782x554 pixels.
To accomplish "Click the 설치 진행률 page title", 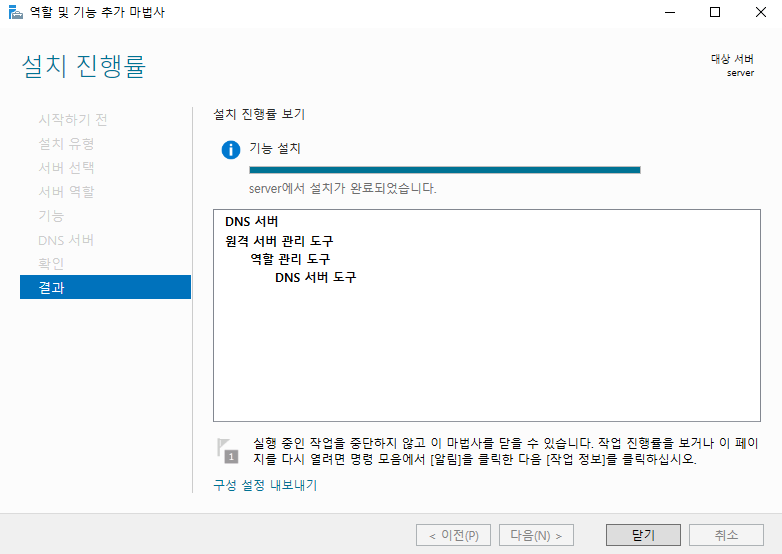I will (84, 66).
